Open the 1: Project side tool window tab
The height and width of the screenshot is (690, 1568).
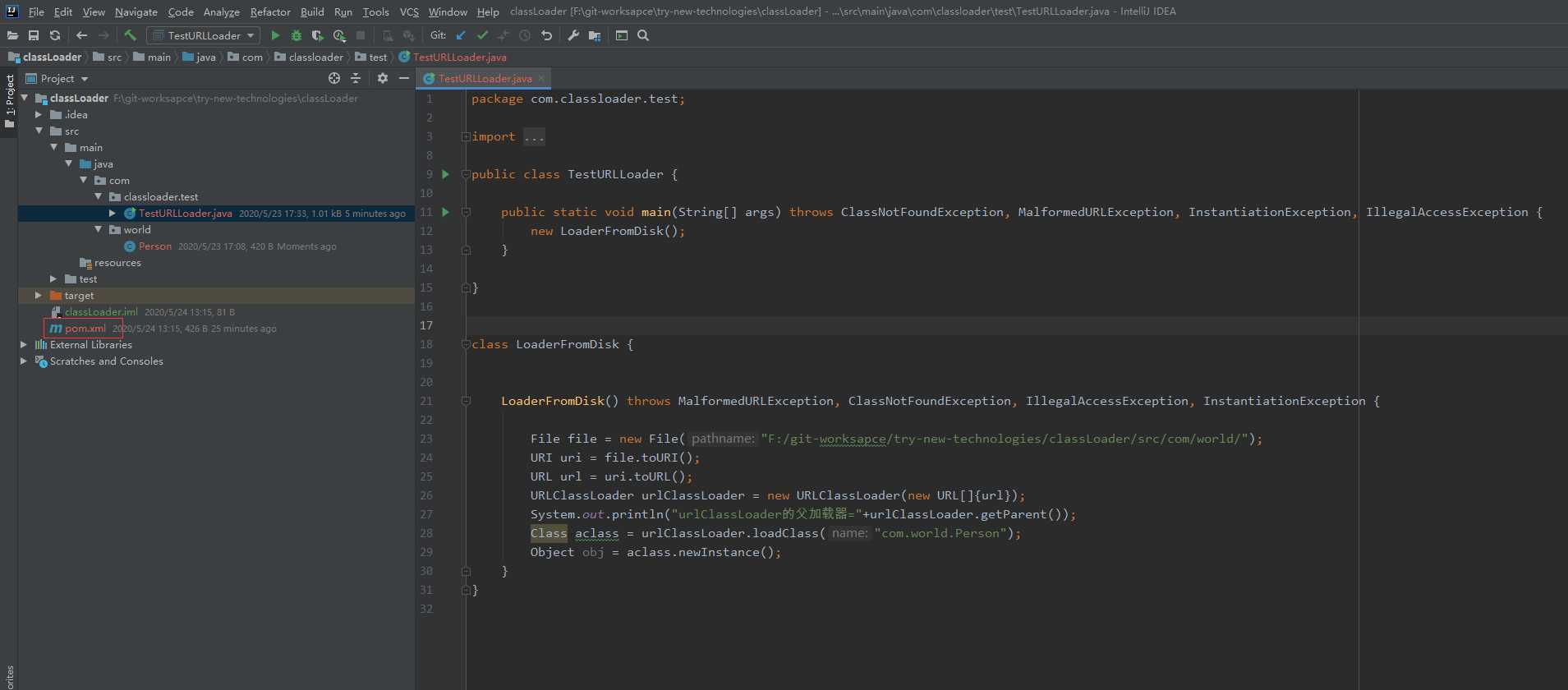pyautogui.click(x=9, y=102)
